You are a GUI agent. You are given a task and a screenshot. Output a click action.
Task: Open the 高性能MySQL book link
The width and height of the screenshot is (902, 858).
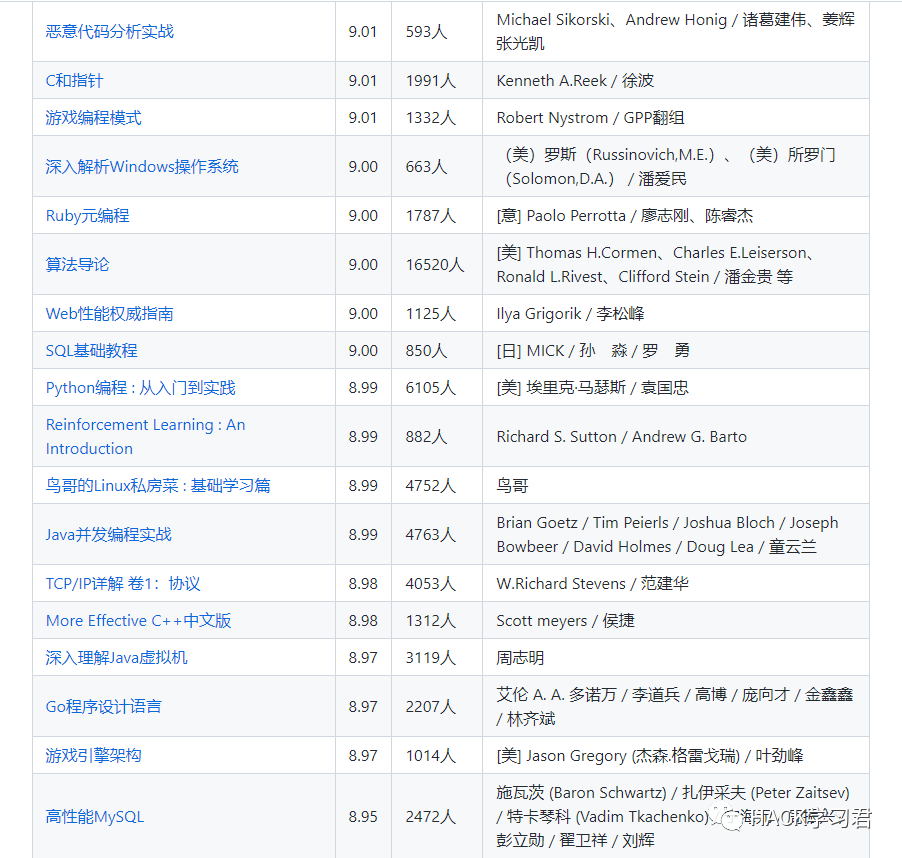pyautogui.click(x=94, y=817)
